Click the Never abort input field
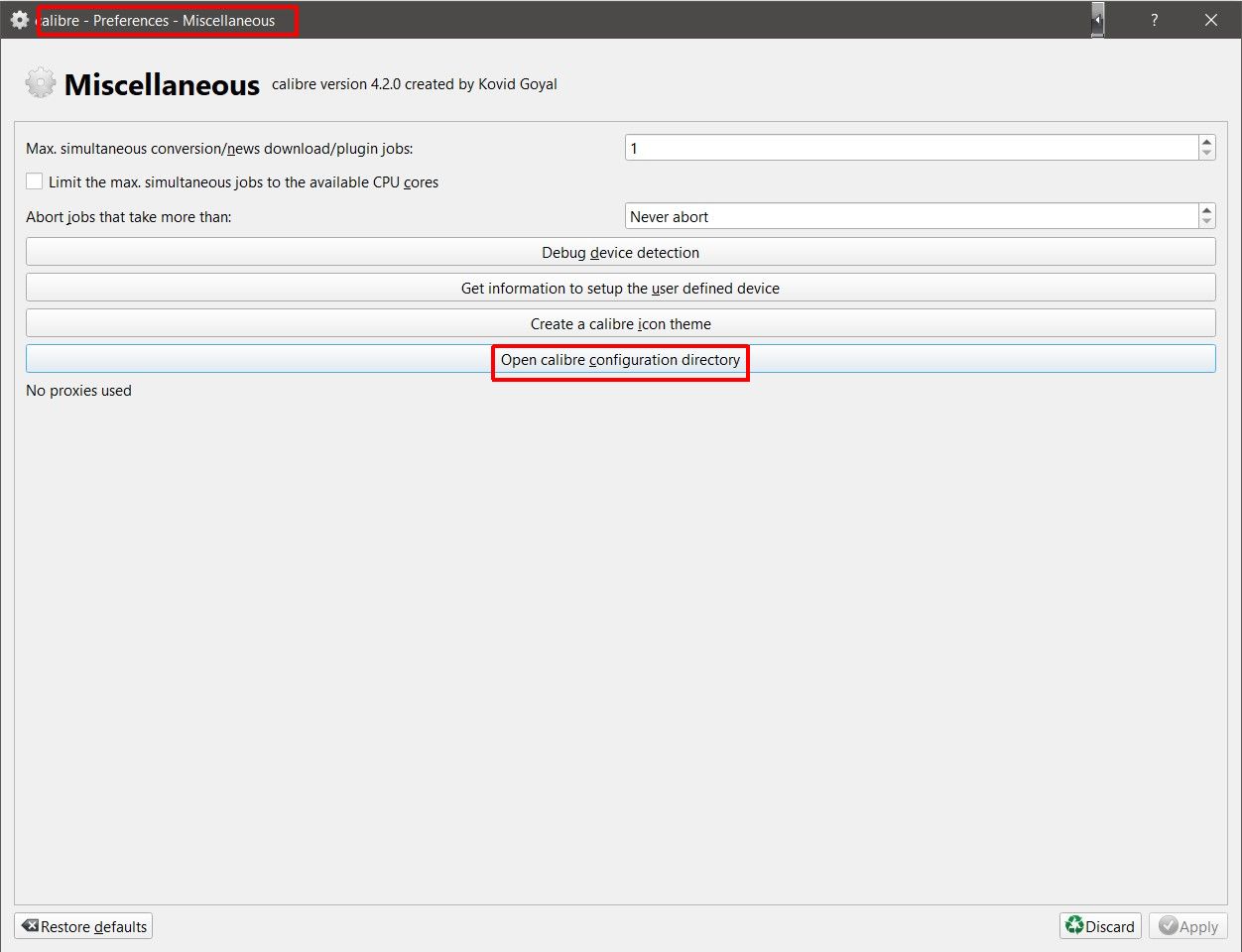The width and height of the screenshot is (1242, 952). coord(912,216)
